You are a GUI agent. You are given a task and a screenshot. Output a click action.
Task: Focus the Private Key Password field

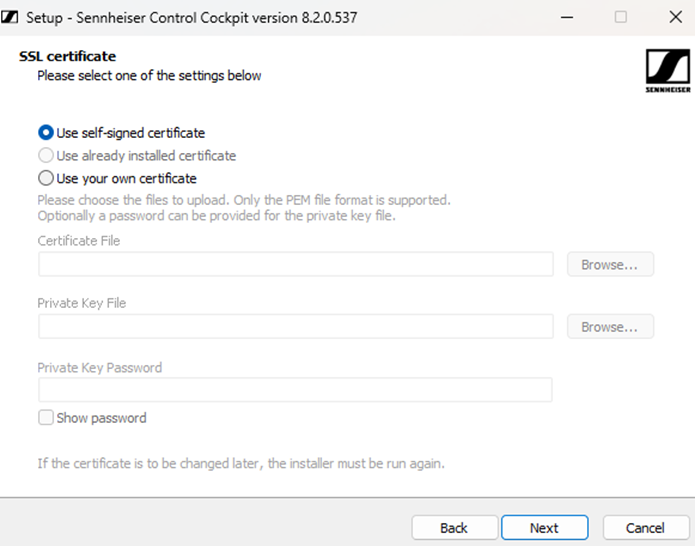pyautogui.click(x=295, y=390)
